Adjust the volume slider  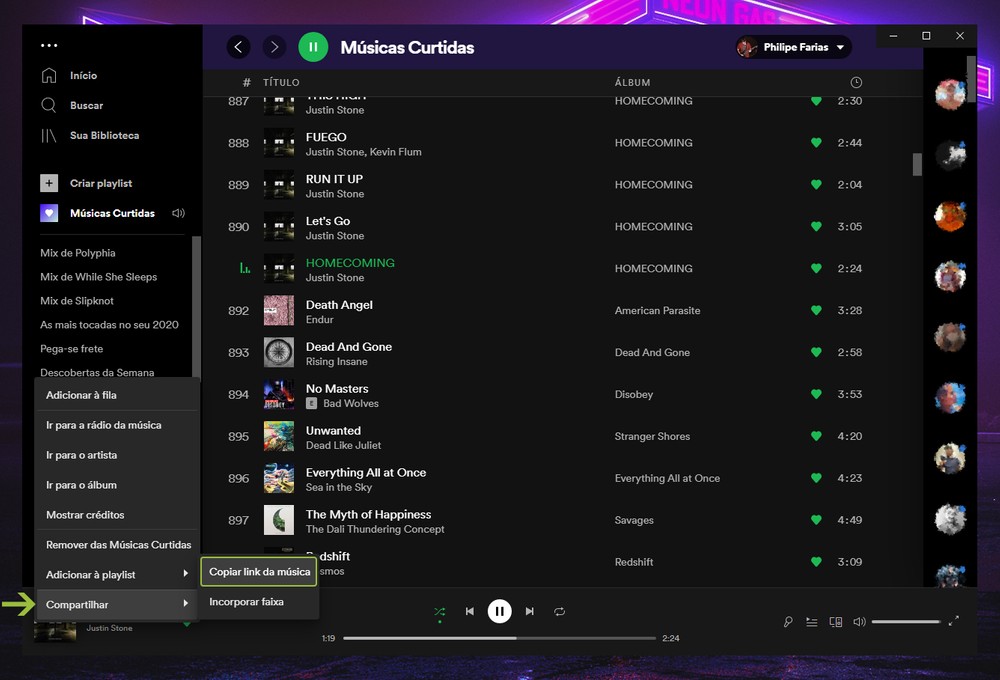click(905, 622)
